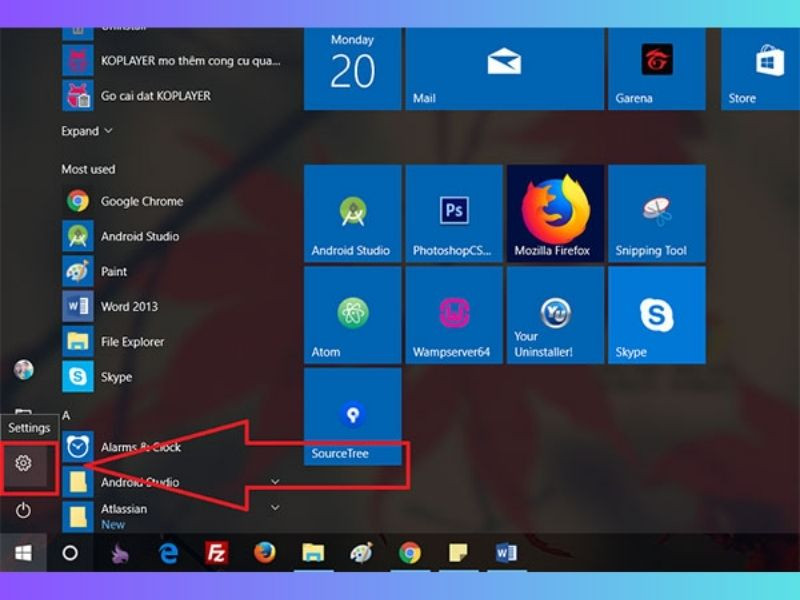Viewport: 800px width, 600px height.
Task: Launch the Atom tile
Action: 353,315
